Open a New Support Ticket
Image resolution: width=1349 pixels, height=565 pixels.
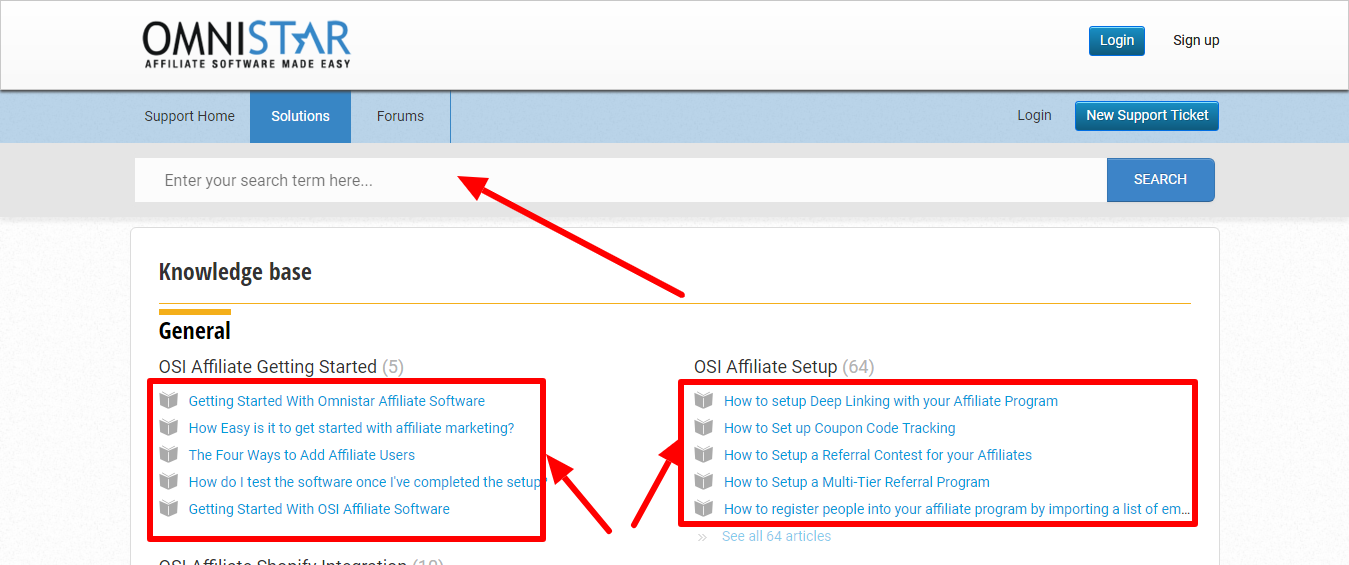1147,115
